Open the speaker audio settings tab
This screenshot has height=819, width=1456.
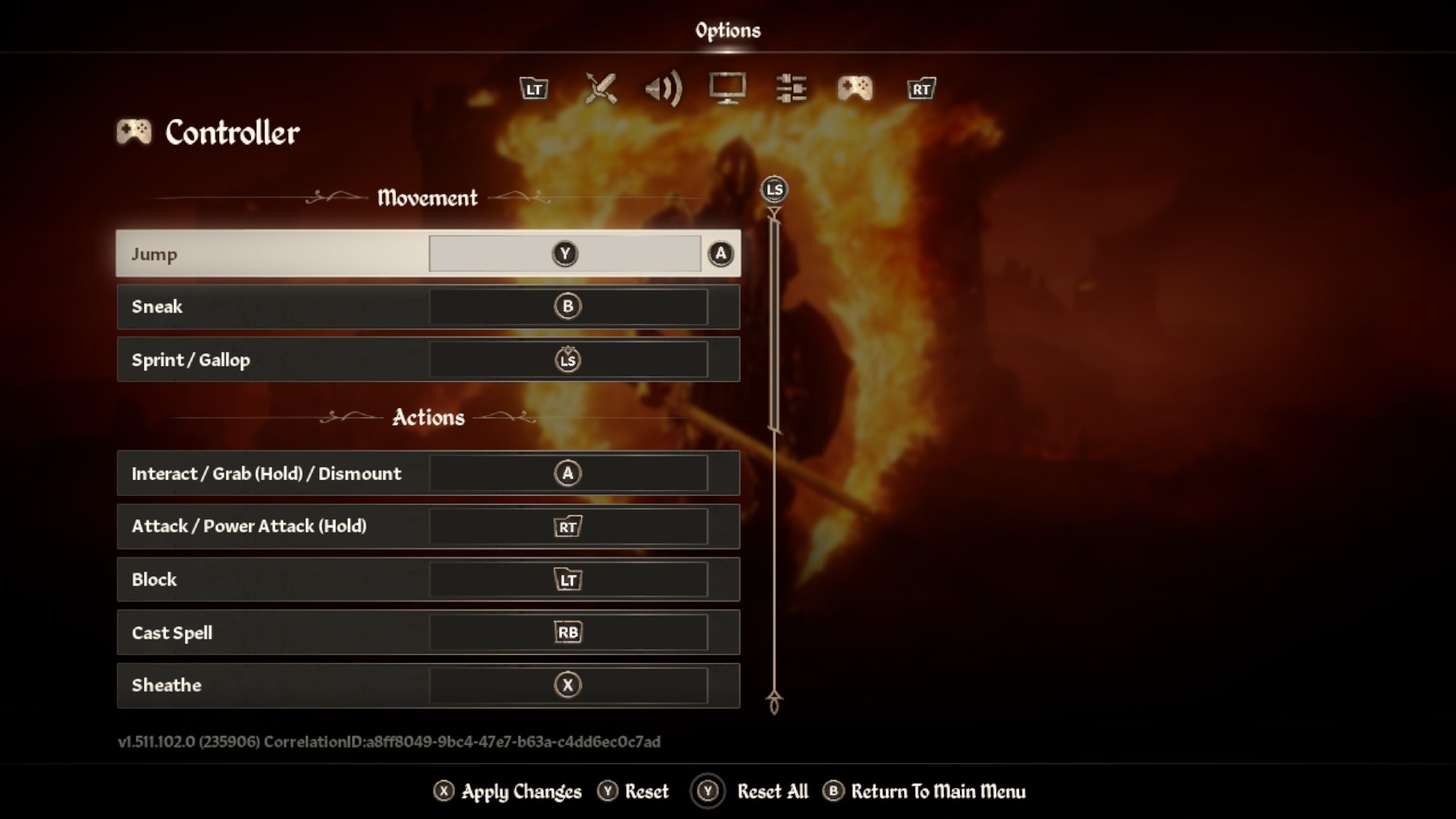point(664,89)
